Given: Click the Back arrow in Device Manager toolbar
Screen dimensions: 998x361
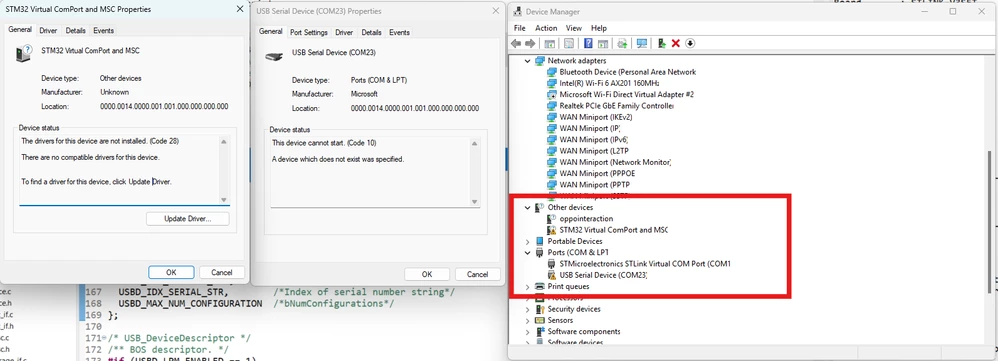Looking at the screenshot, I should coord(516,43).
